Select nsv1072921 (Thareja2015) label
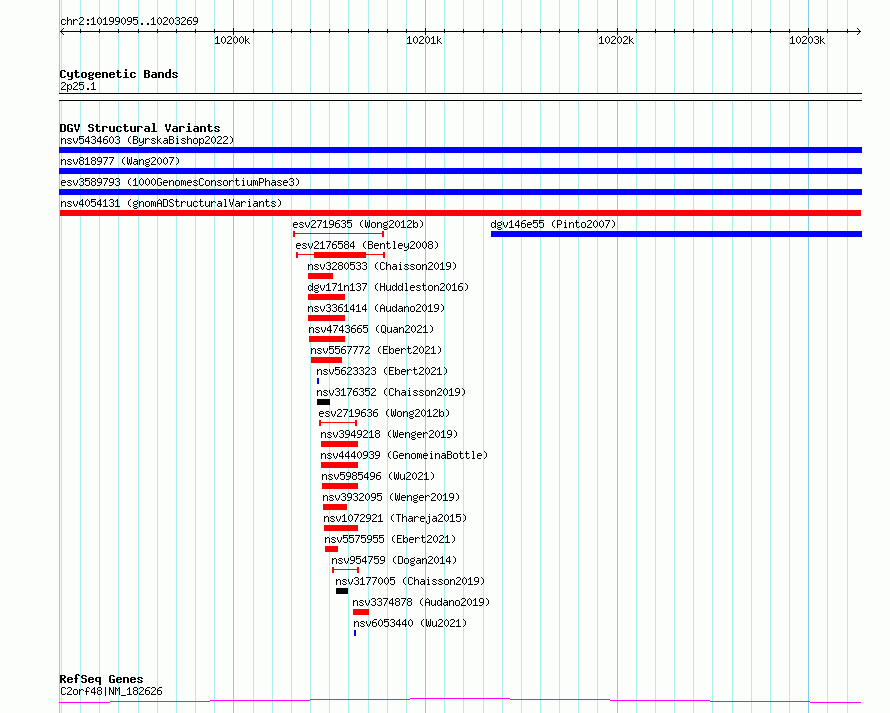The width and height of the screenshot is (890, 713). [395, 518]
